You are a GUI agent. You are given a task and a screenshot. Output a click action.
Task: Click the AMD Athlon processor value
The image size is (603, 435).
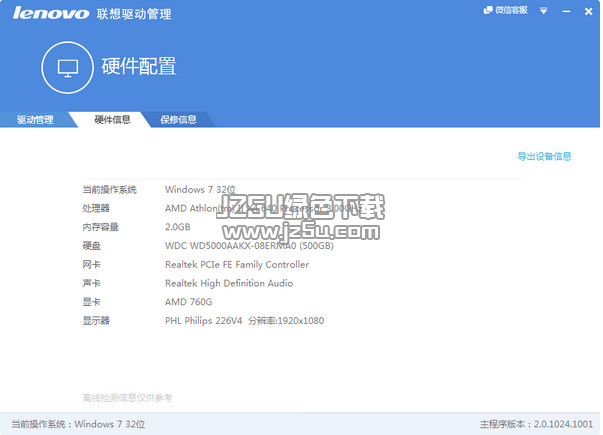pos(263,208)
